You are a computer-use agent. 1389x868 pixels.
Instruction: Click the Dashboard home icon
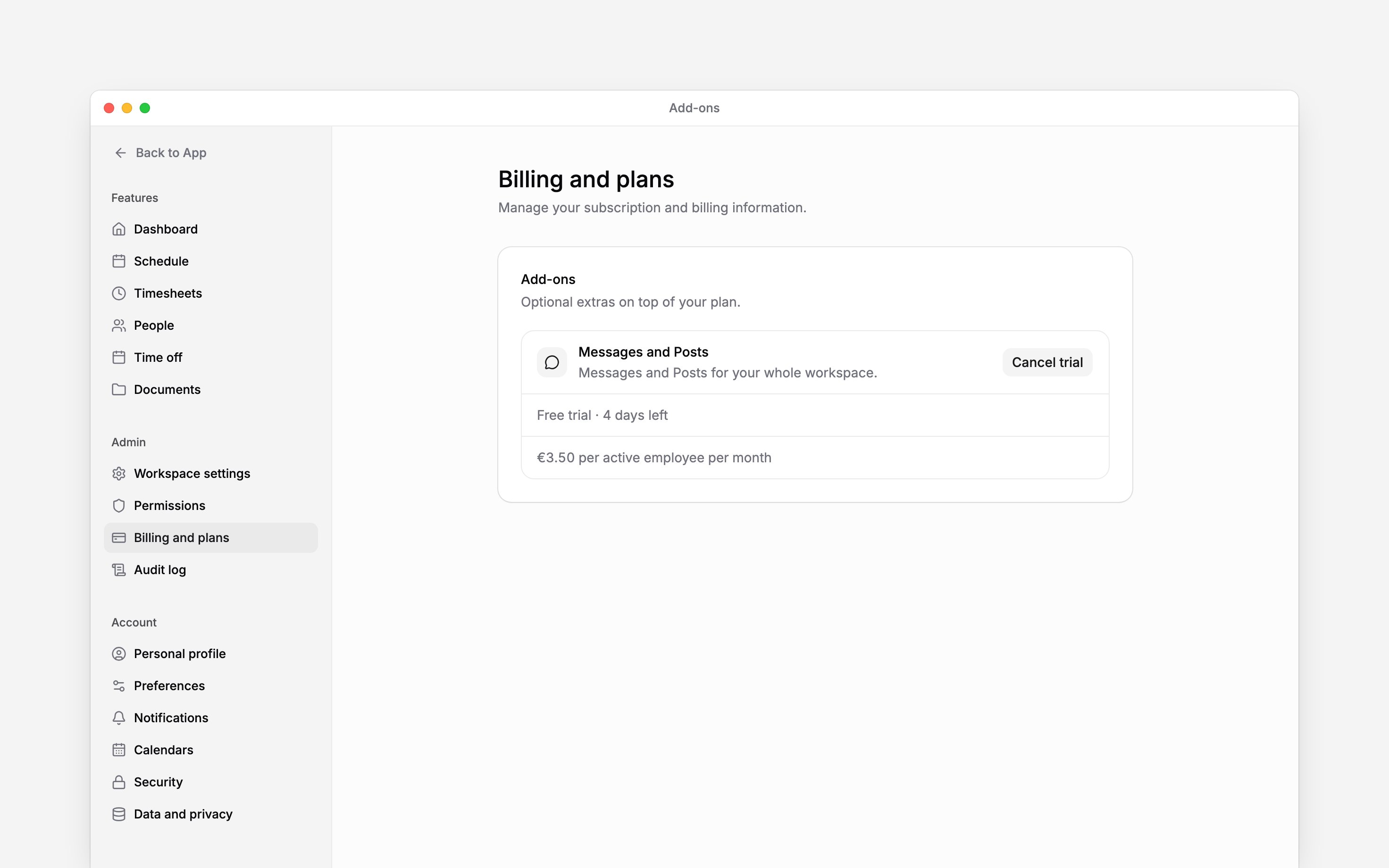(x=119, y=229)
